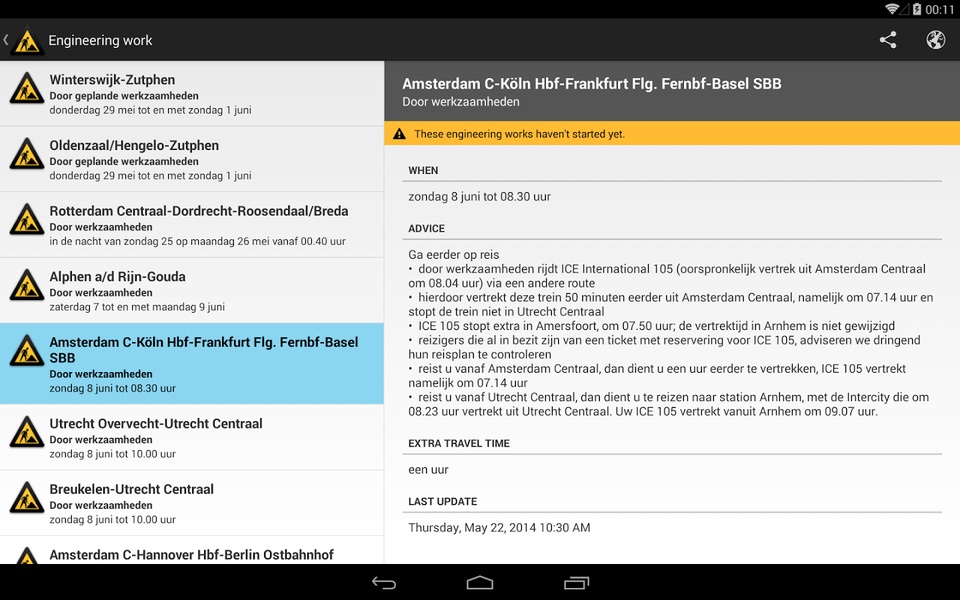Open the Alphen a/d Rijn-Gouda title
The image size is (960, 600).
[118, 276]
